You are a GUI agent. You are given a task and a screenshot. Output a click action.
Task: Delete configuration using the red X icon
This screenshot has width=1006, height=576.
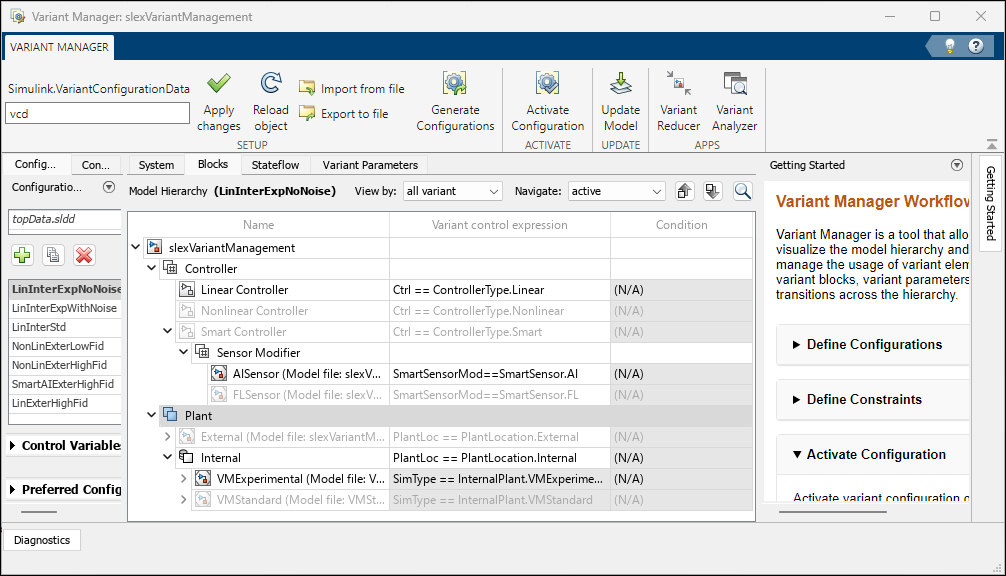click(x=85, y=255)
